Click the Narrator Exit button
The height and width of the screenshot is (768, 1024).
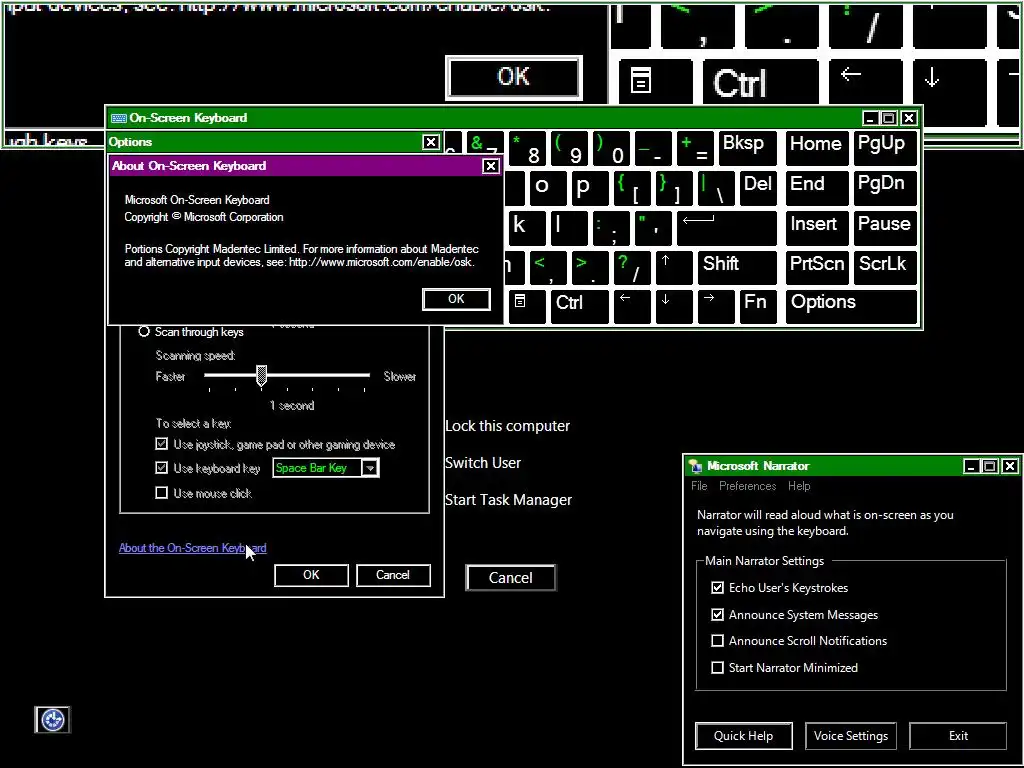(958, 736)
